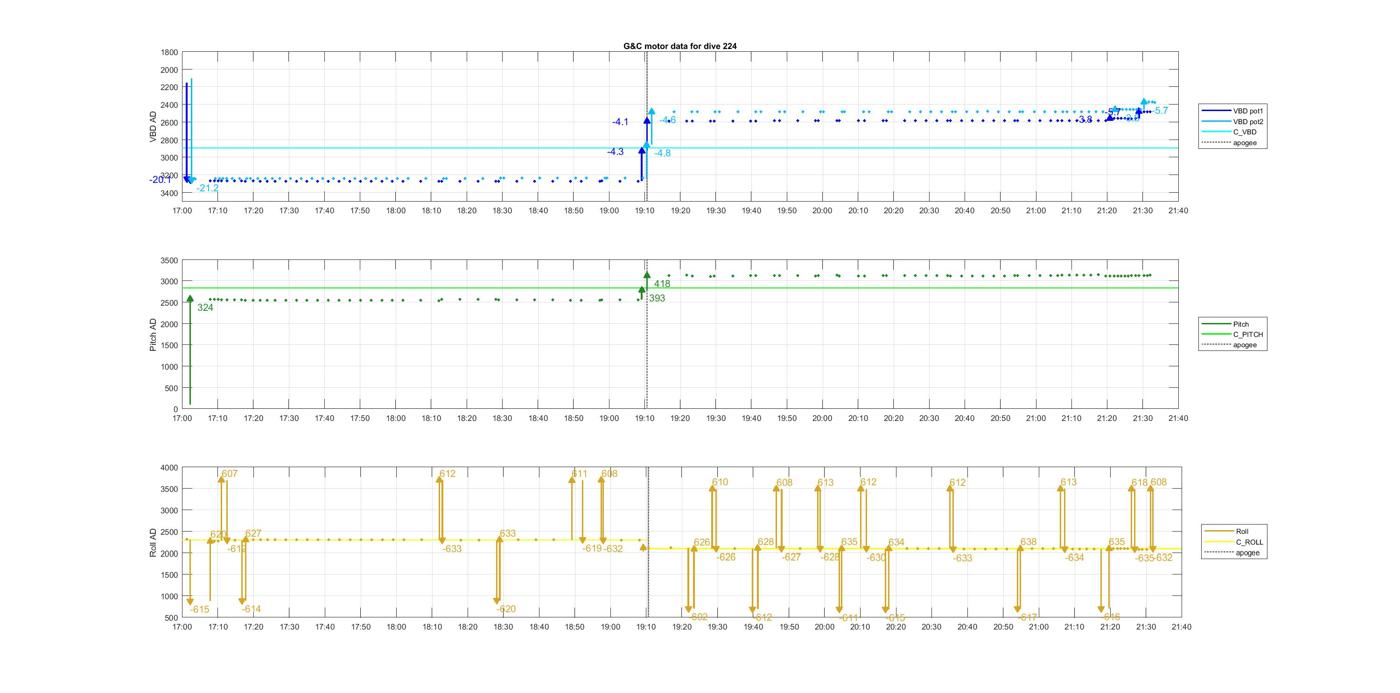Click the "1800" tick on the VBD y-axis

coord(170,52)
